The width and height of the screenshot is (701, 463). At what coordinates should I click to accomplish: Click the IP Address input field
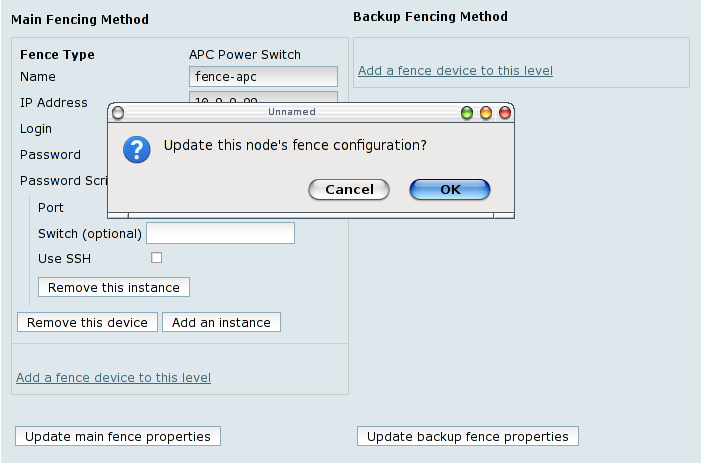tap(263, 96)
